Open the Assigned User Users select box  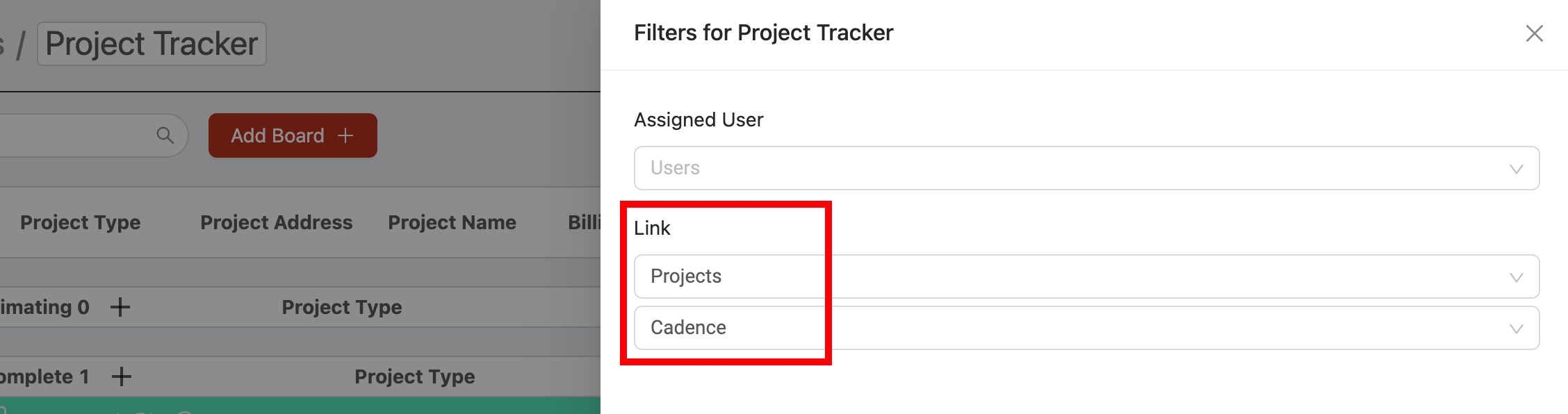1086,168
